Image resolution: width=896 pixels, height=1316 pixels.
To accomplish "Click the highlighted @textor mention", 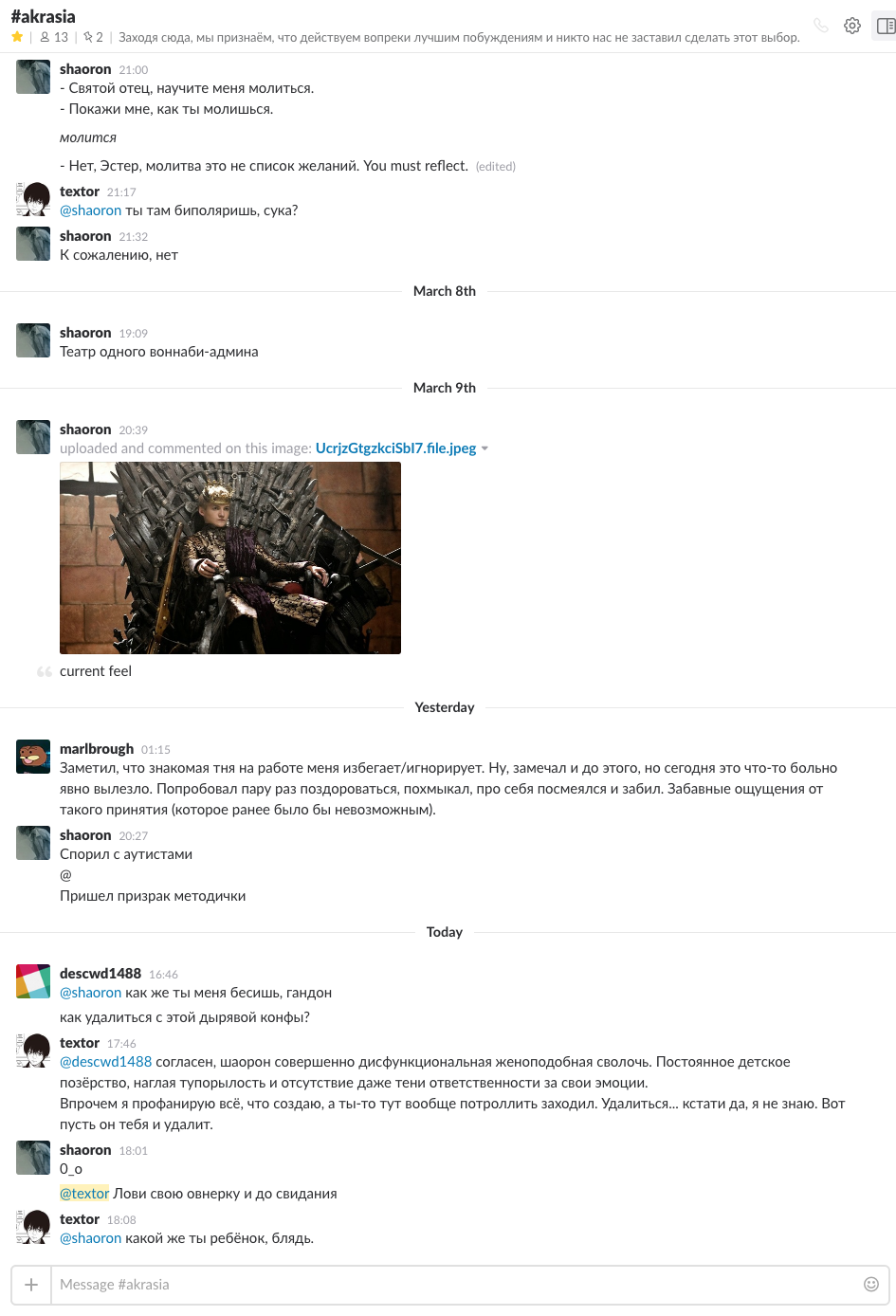I will click(x=84, y=1194).
